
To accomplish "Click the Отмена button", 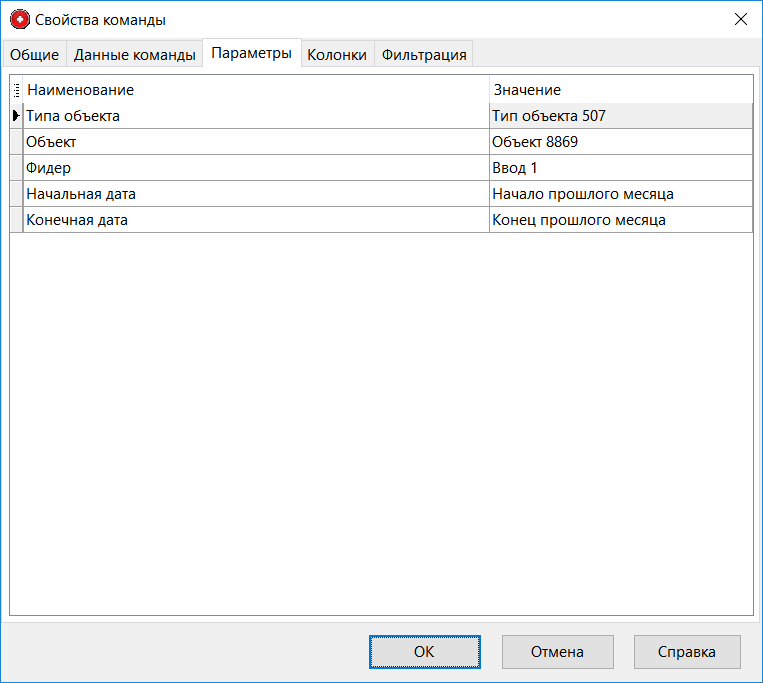I will (x=557, y=651).
